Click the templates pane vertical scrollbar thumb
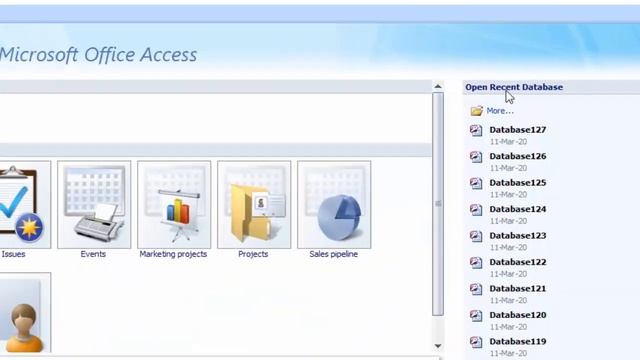Image resolution: width=640 pixels, height=360 pixels. click(x=438, y=204)
